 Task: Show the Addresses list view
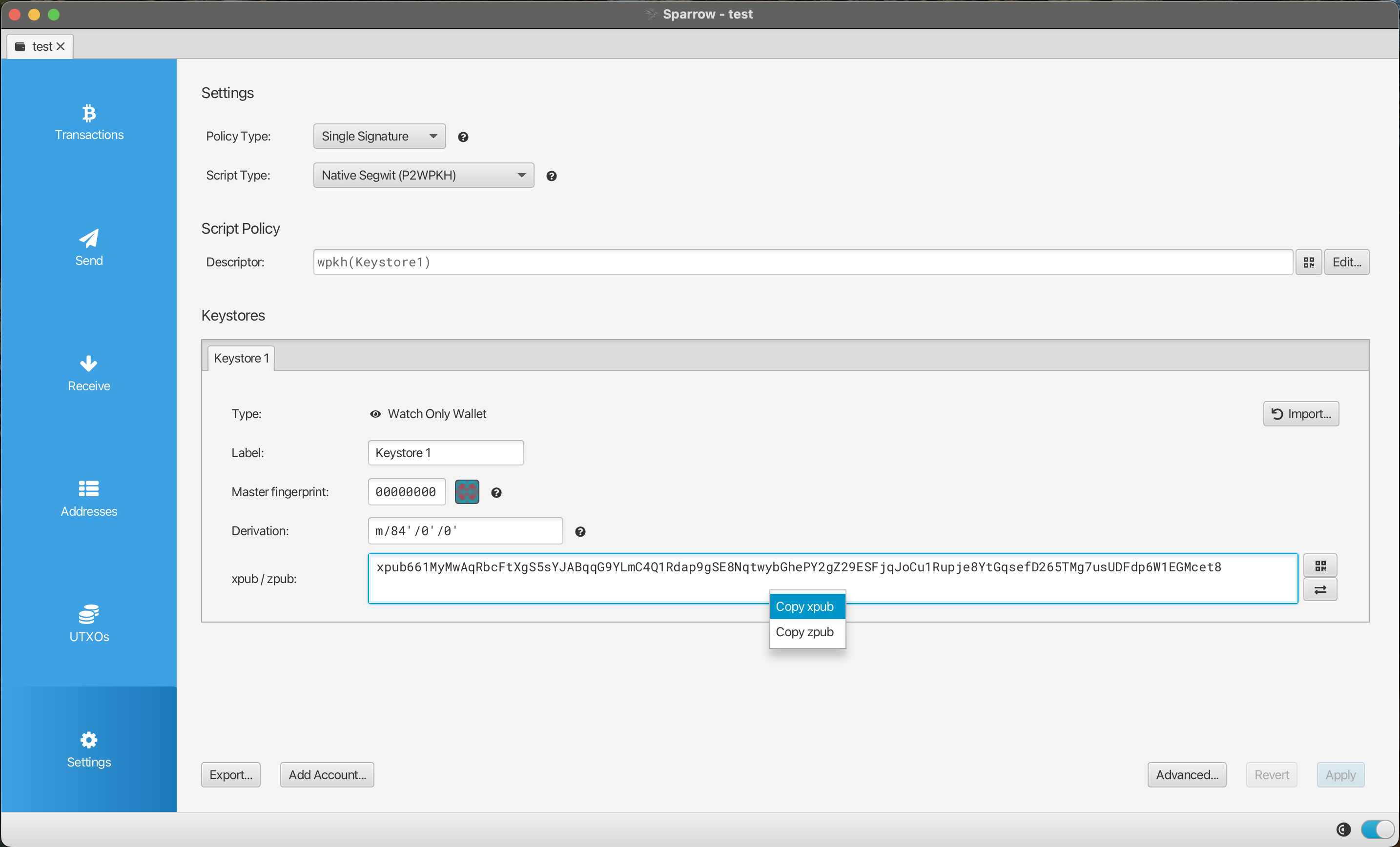tap(89, 499)
